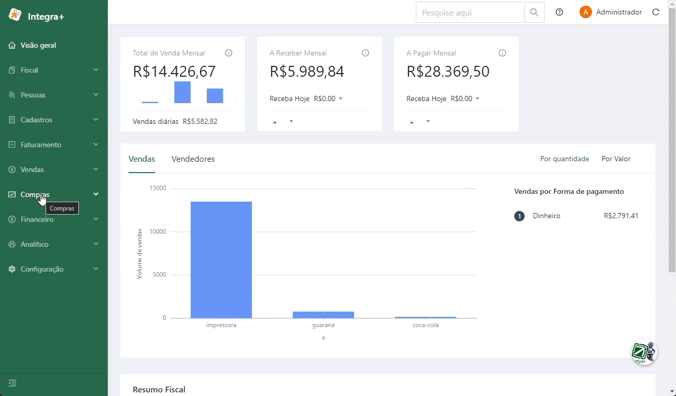Screen dimensions: 676x396
Task: Collapse the sidebar using bottom menu icon
Action: coord(13,383)
